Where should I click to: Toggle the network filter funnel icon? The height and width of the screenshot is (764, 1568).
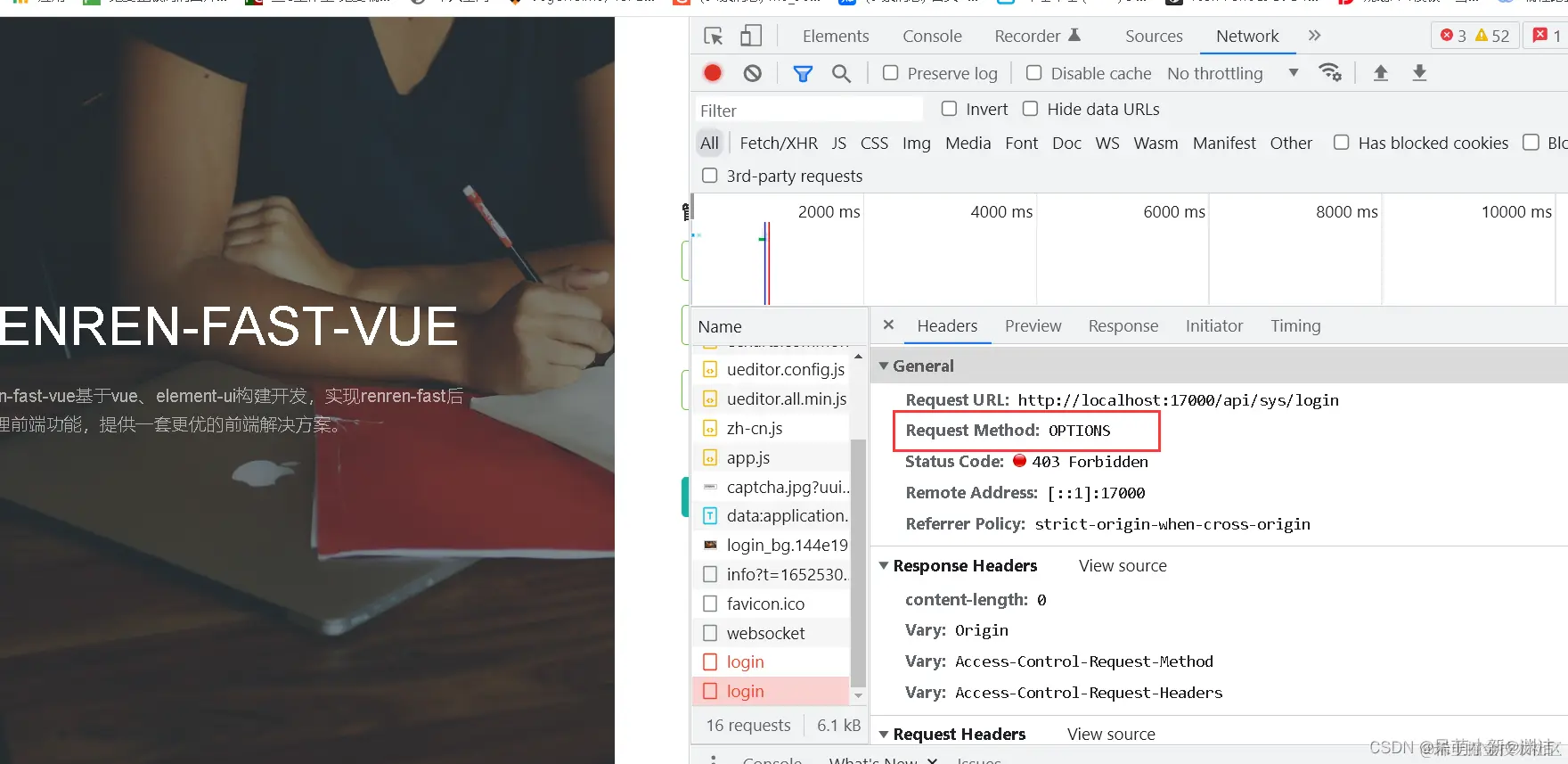pos(803,73)
